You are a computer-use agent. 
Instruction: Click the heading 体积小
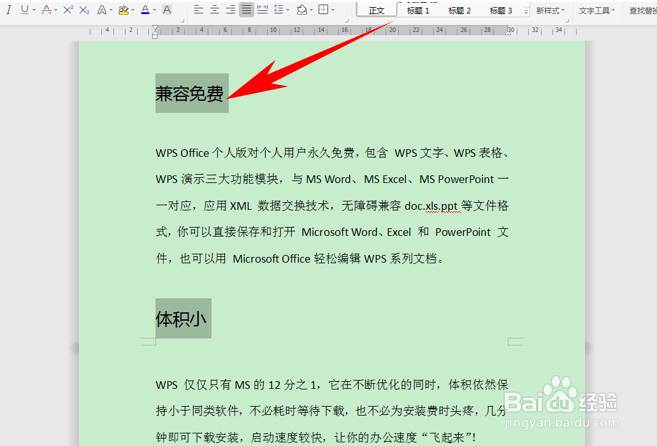(x=181, y=319)
